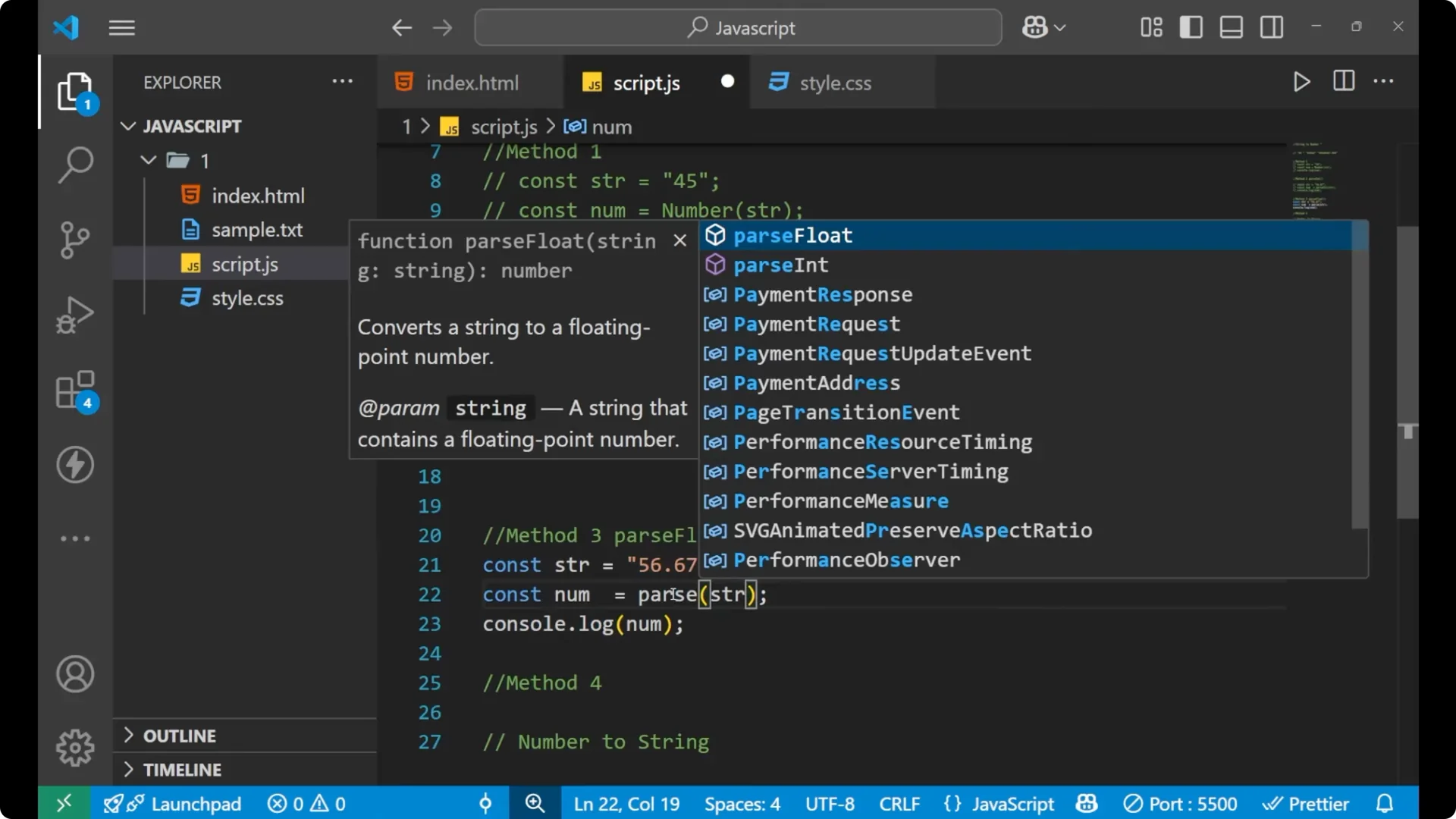
Task: Open the Search view icon
Action: (x=75, y=165)
